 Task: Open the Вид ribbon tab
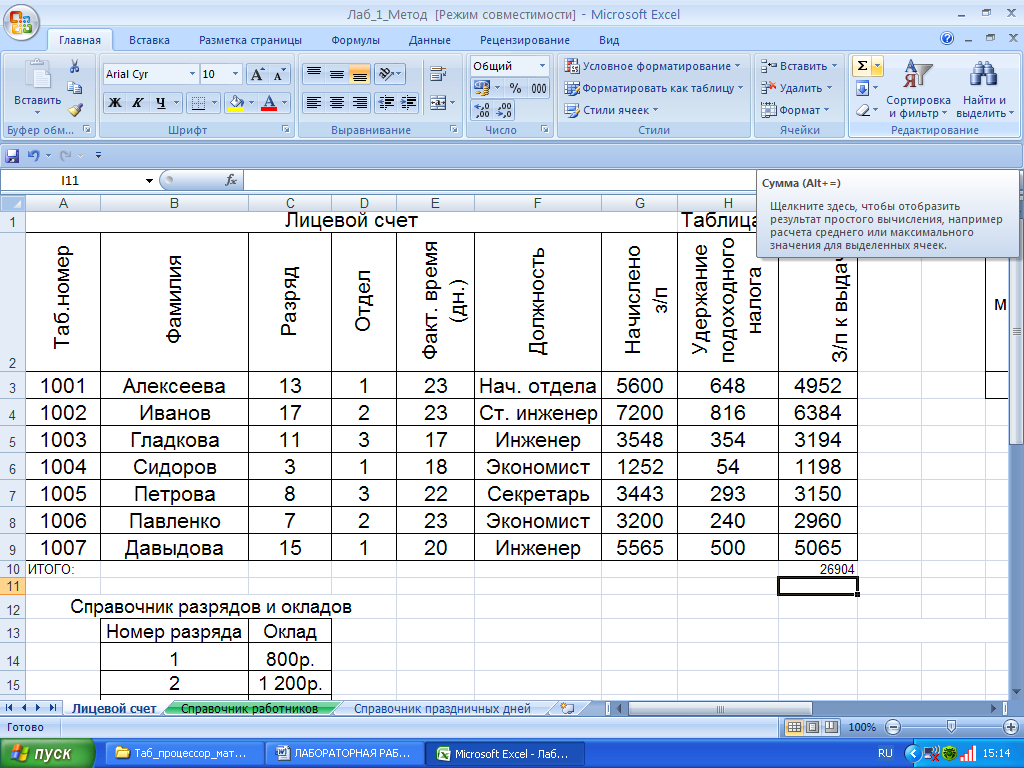pyautogui.click(x=609, y=40)
